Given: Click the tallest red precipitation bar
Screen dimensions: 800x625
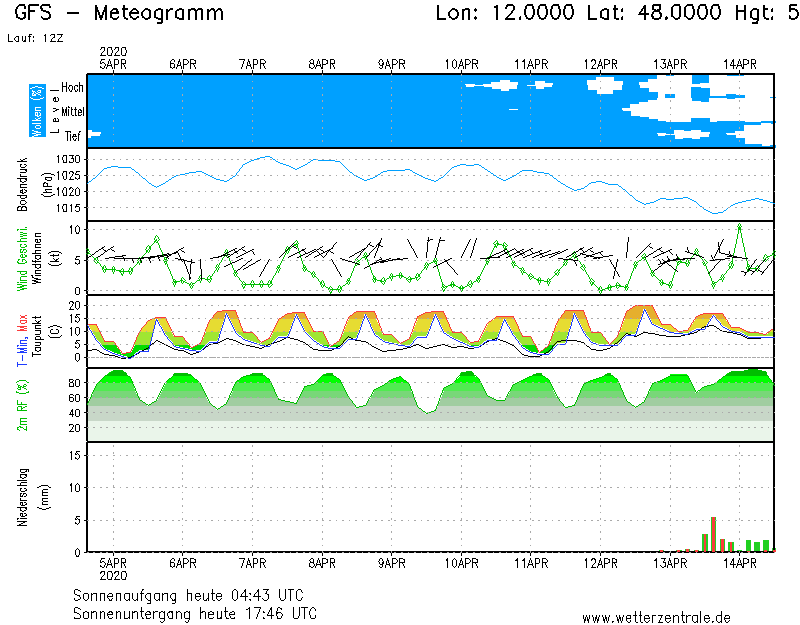Looking at the screenshot, I should [x=713, y=534].
